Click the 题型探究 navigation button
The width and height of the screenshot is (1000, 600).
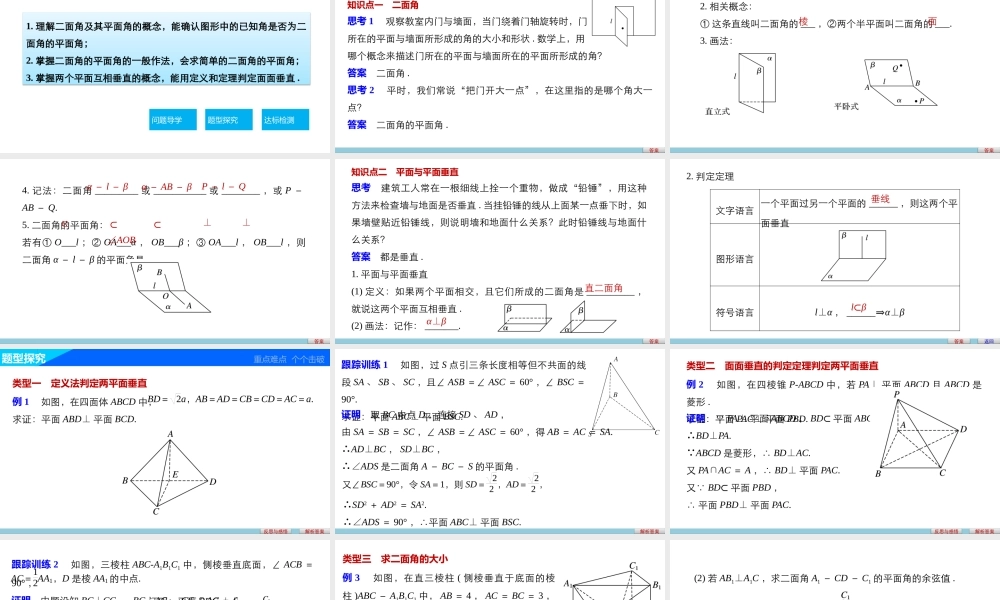(228, 118)
